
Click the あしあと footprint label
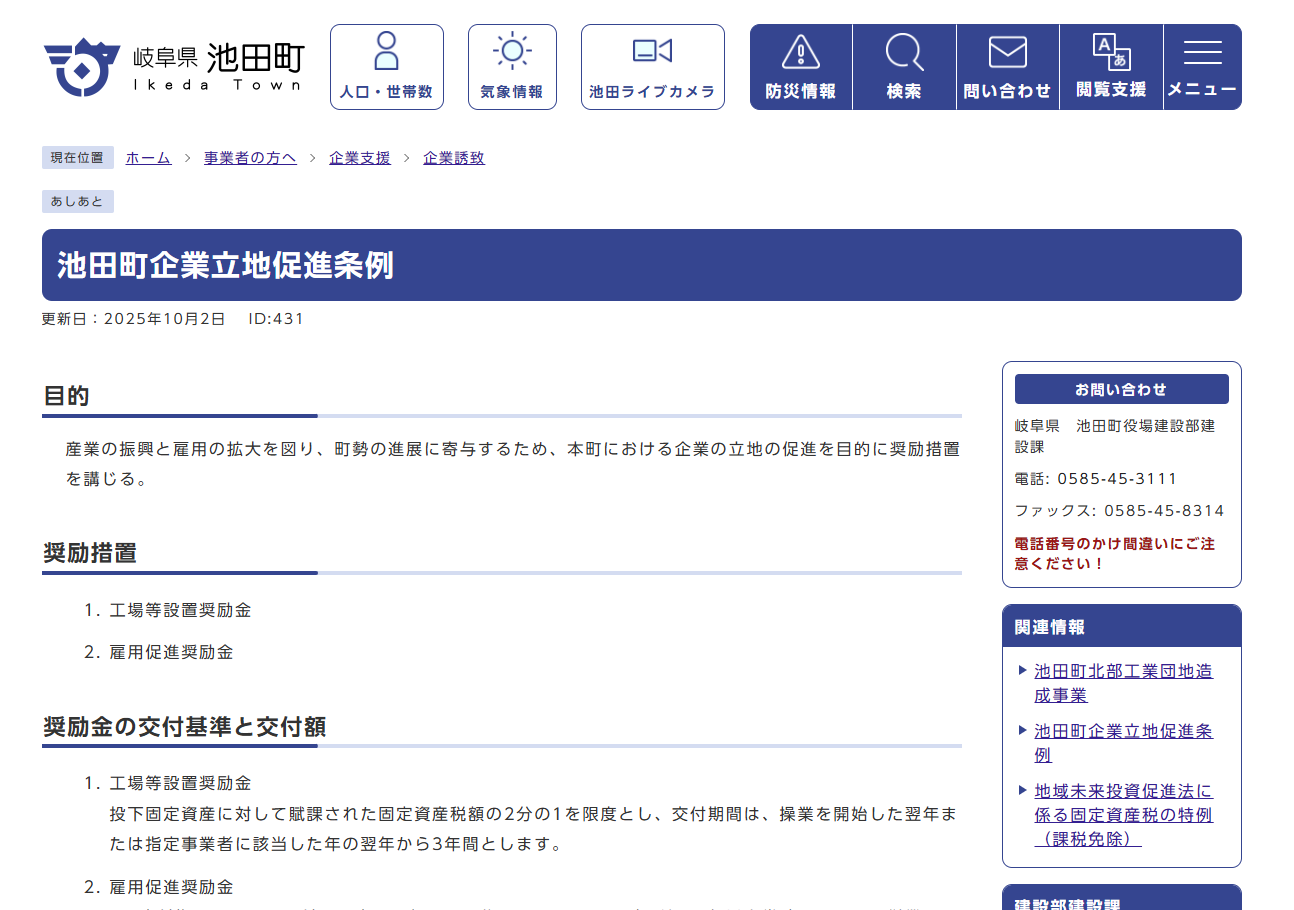[78, 201]
